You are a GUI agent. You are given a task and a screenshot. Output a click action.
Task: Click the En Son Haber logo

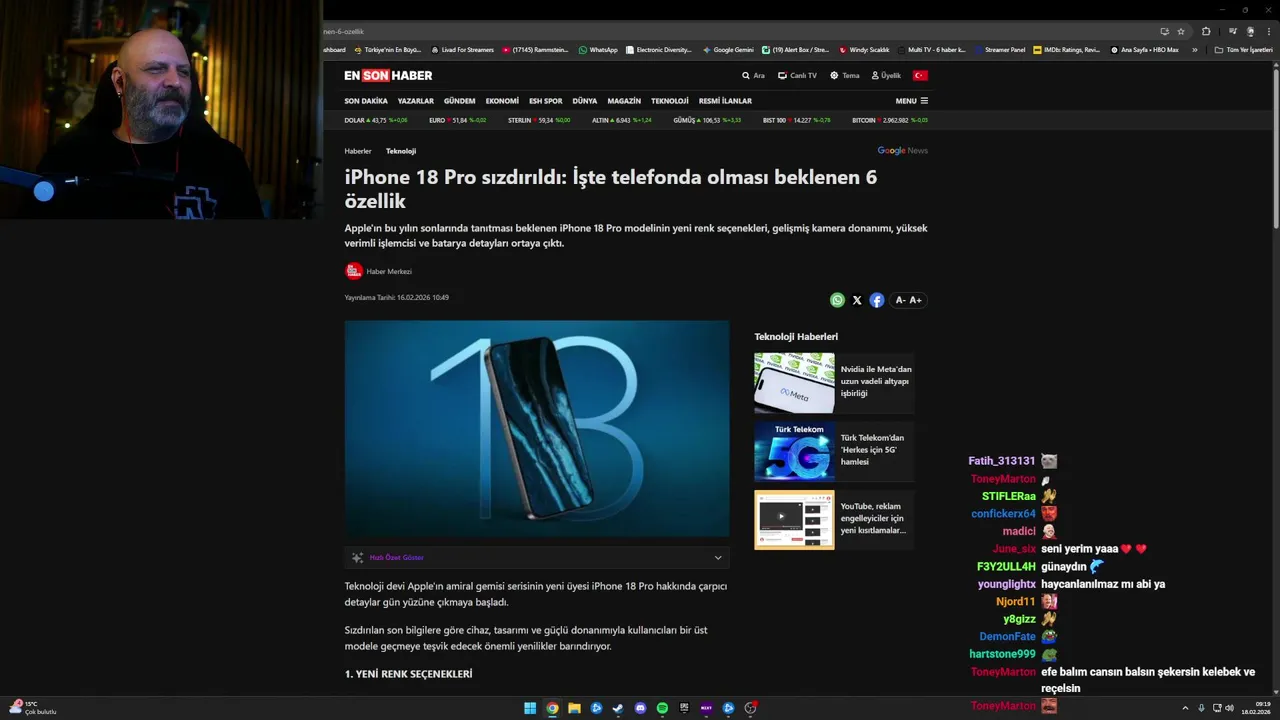click(x=388, y=75)
